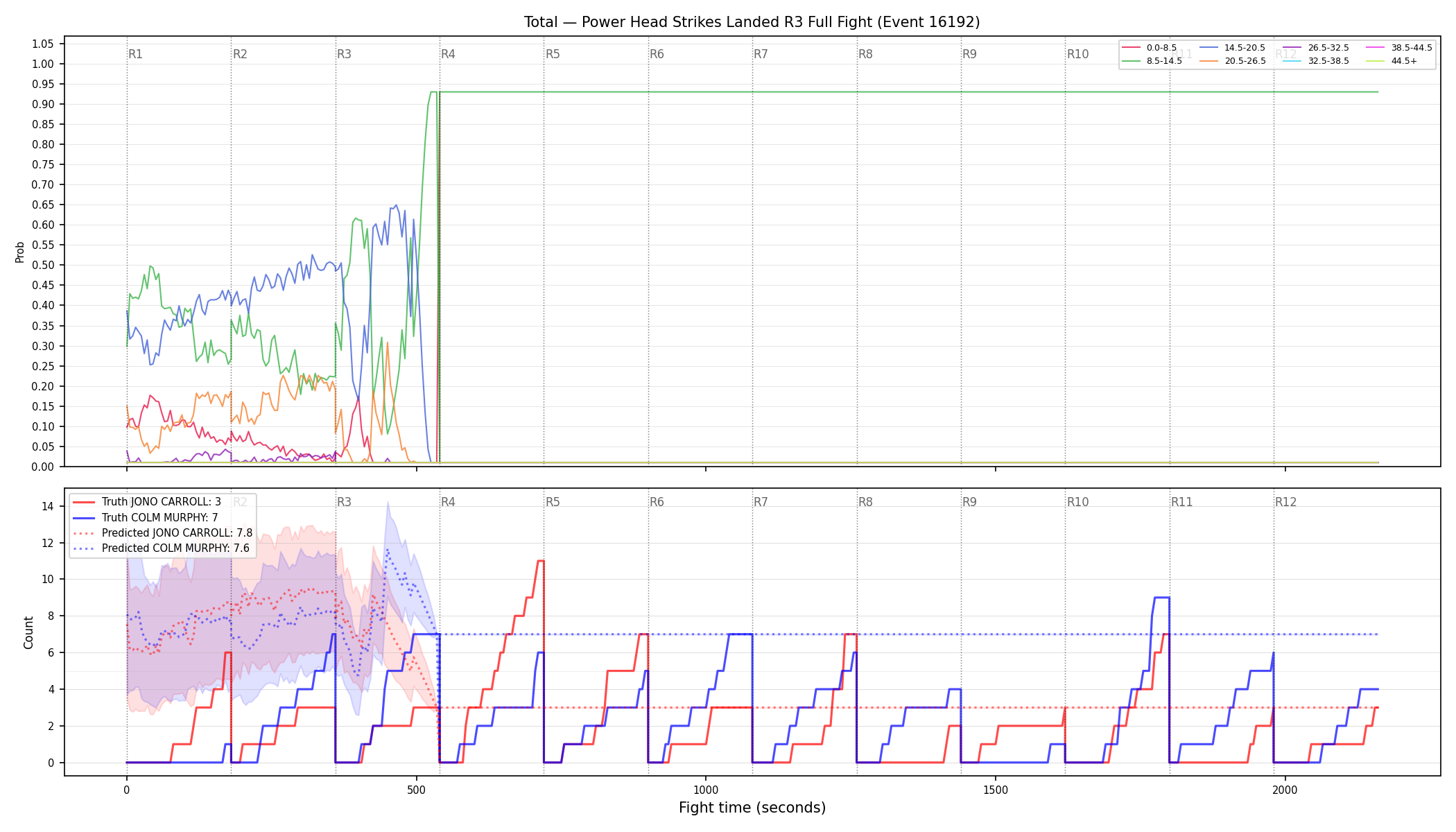1456x832 pixels.
Task: Click the 44.5+ legend entry
Action: pos(1392,61)
